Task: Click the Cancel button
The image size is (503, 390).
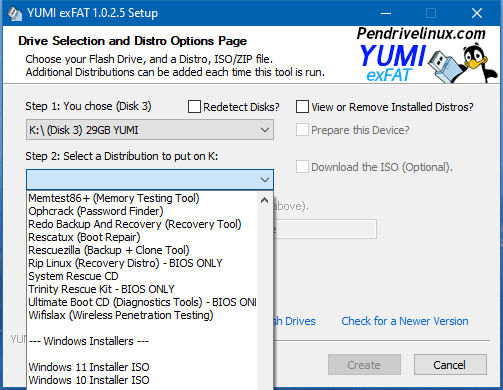Action: [450, 365]
